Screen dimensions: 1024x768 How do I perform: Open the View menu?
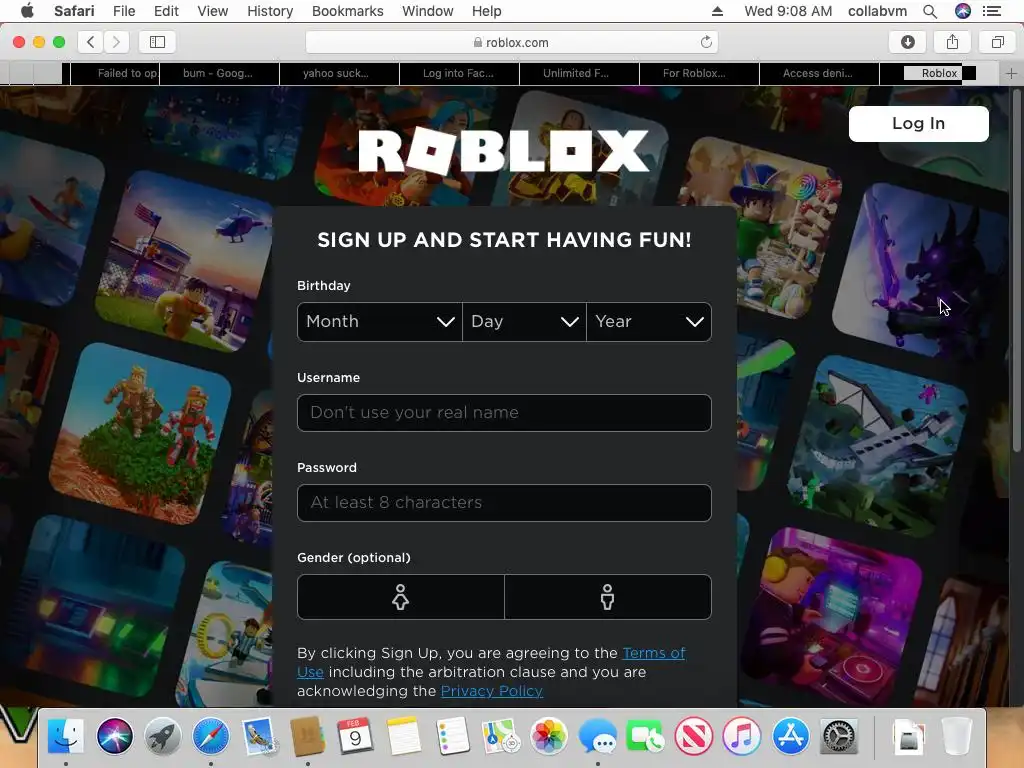pos(213,11)
